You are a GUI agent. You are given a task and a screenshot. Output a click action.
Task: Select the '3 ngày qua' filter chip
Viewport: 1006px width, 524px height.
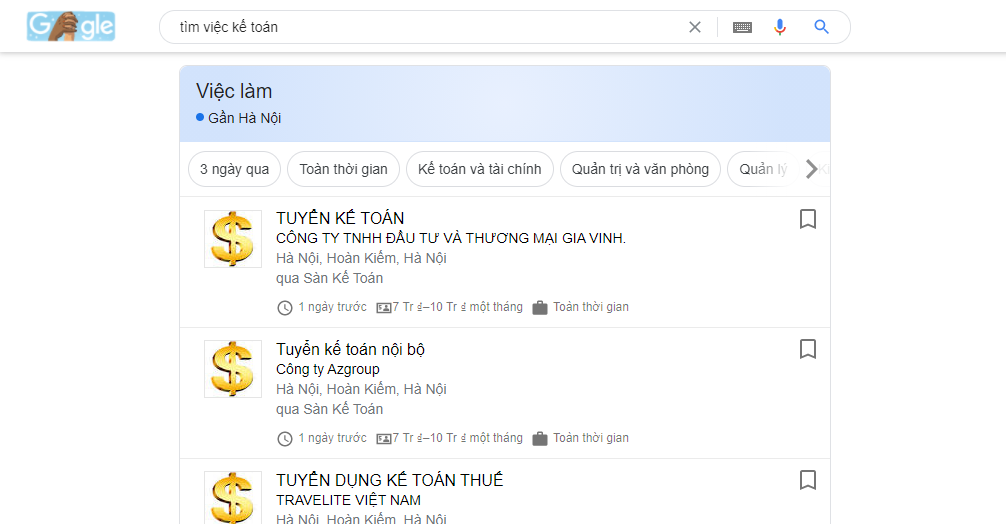[x=234, y=169]
